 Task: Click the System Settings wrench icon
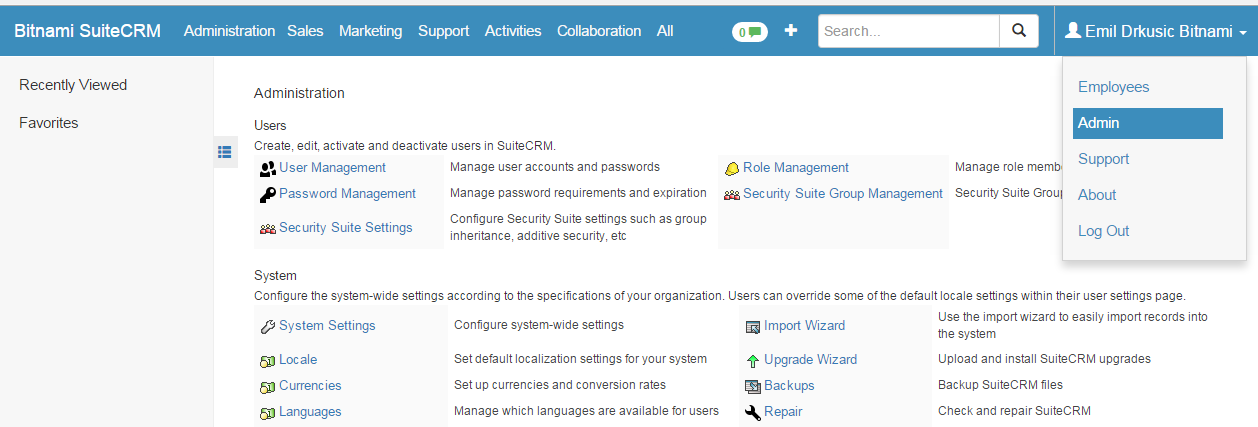(x=267, y=326)
